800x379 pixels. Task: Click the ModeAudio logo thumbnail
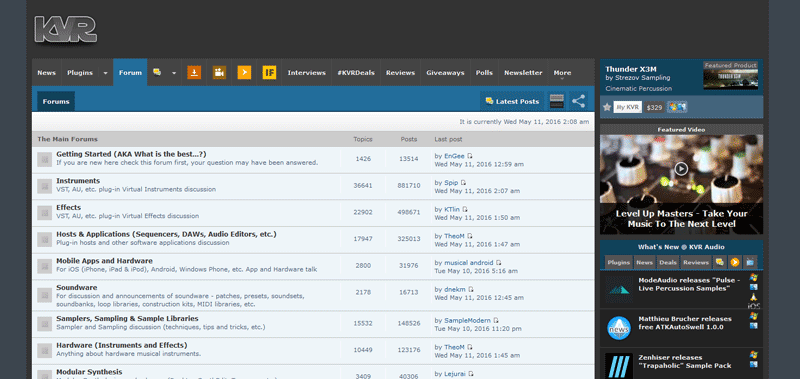coord(619,289)
